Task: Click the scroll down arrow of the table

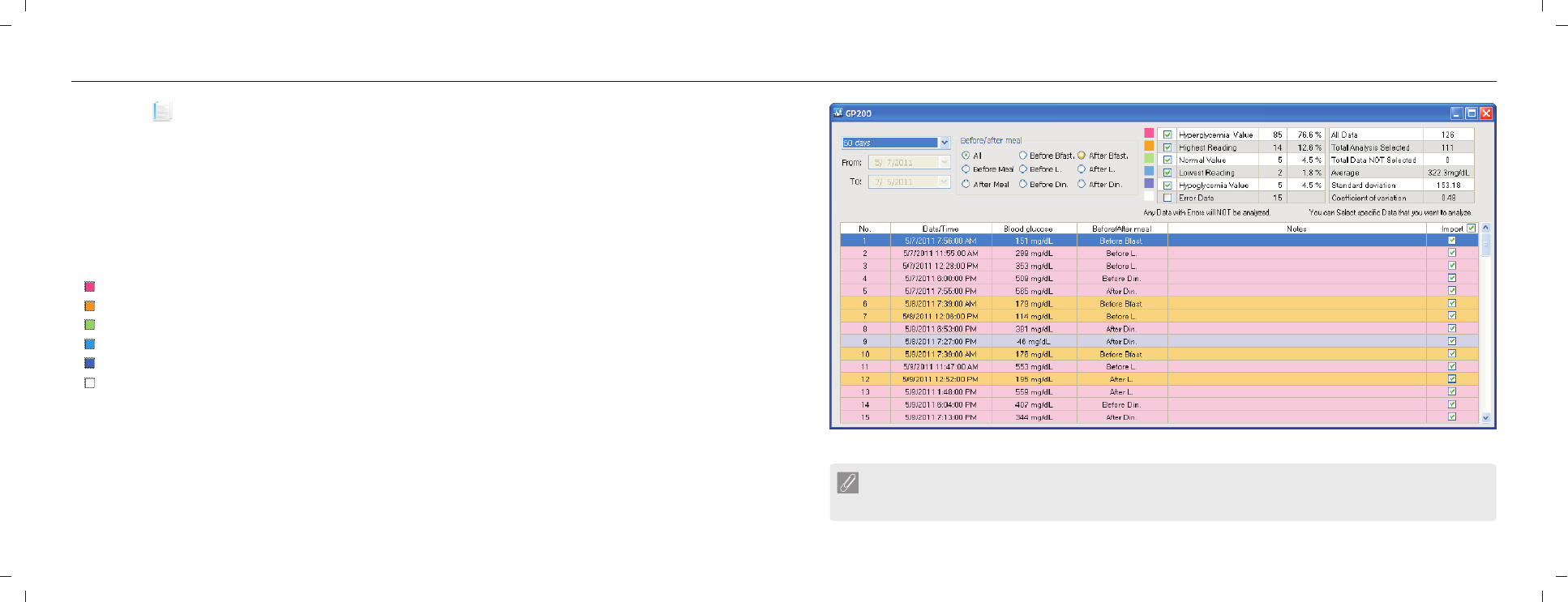Action: (x=1485, y=418)
